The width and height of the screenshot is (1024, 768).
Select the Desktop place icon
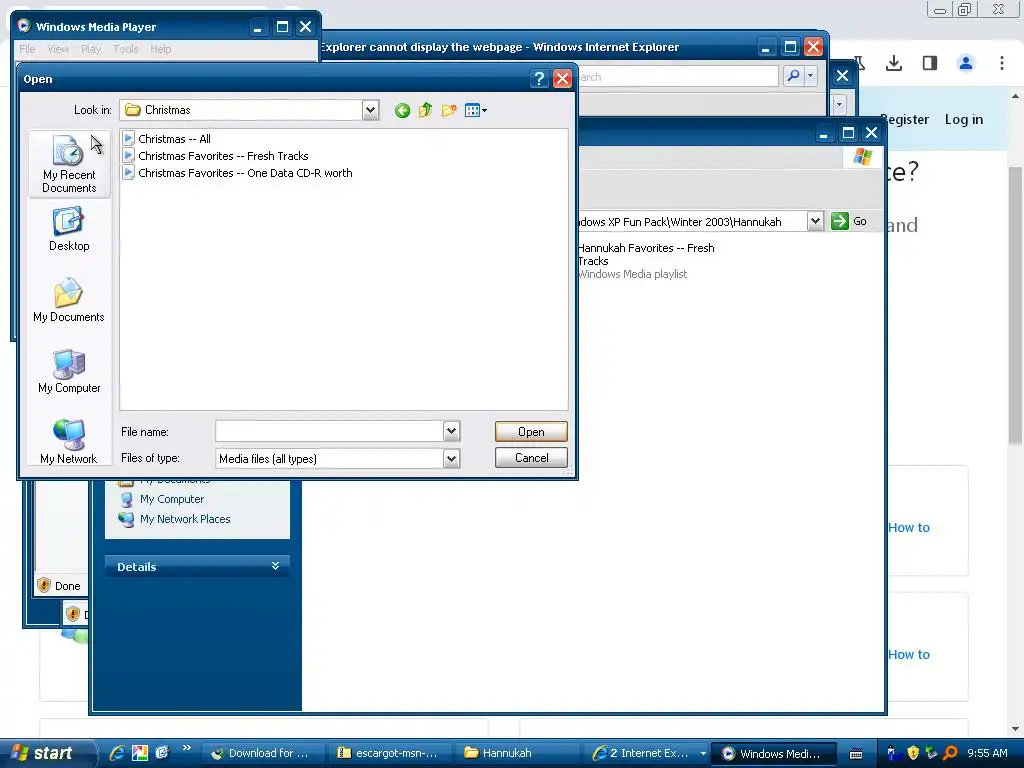[x=69, y=229]
